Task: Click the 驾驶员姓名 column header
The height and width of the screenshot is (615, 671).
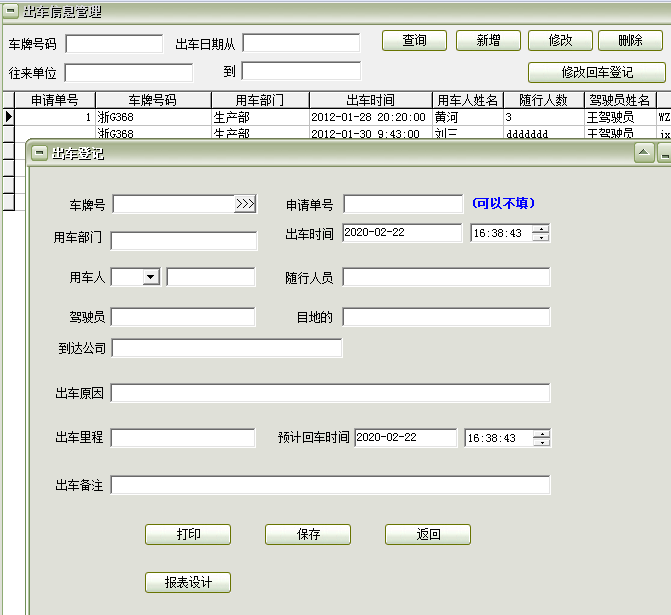Action: (620, 100)
